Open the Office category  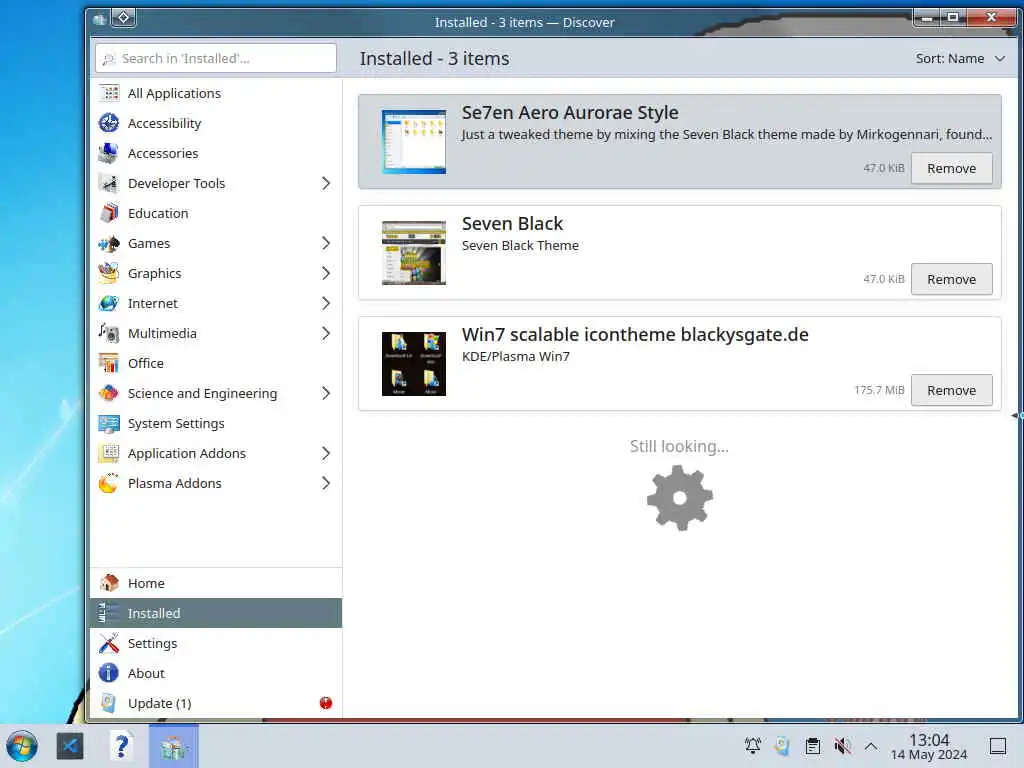point(216,364)
